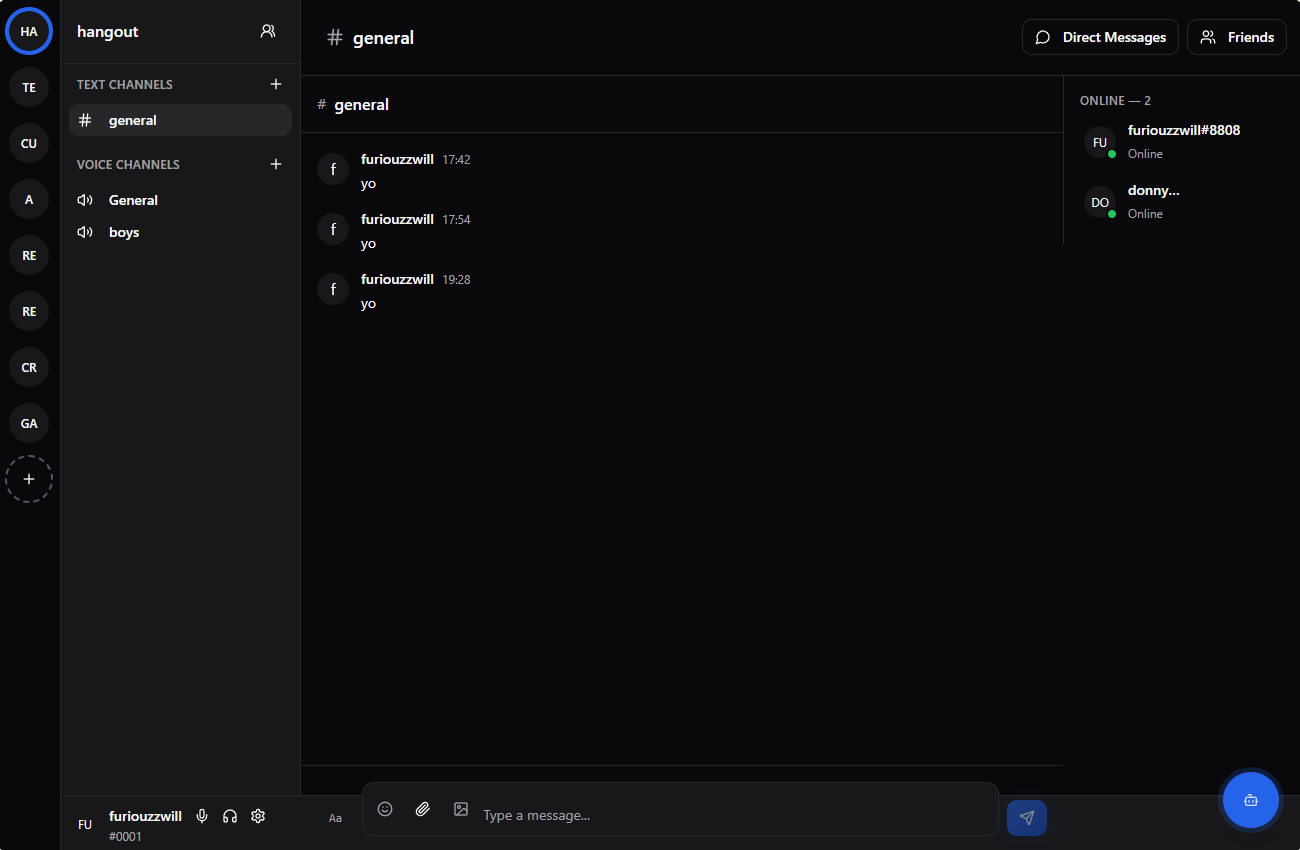Screen dimensions: 1300x850
Task: Open Direct Messages
Action: (1100, 37)
